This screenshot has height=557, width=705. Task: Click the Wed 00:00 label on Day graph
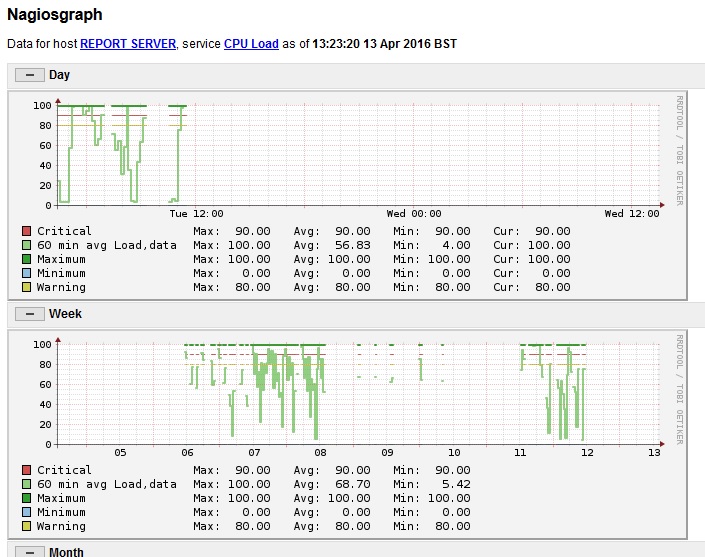click(414, 213)
